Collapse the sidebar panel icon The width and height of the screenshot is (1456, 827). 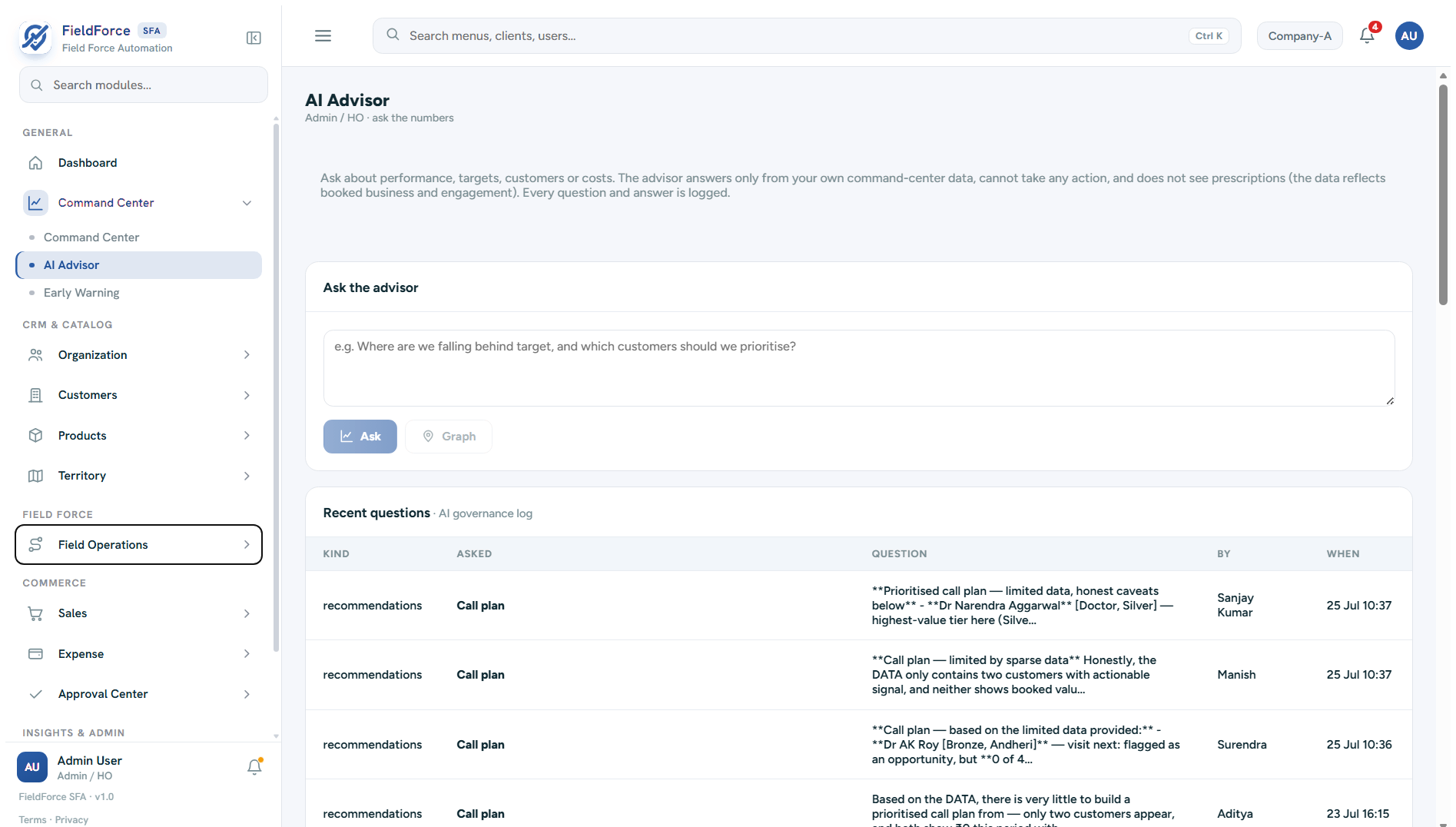[254, 38]
